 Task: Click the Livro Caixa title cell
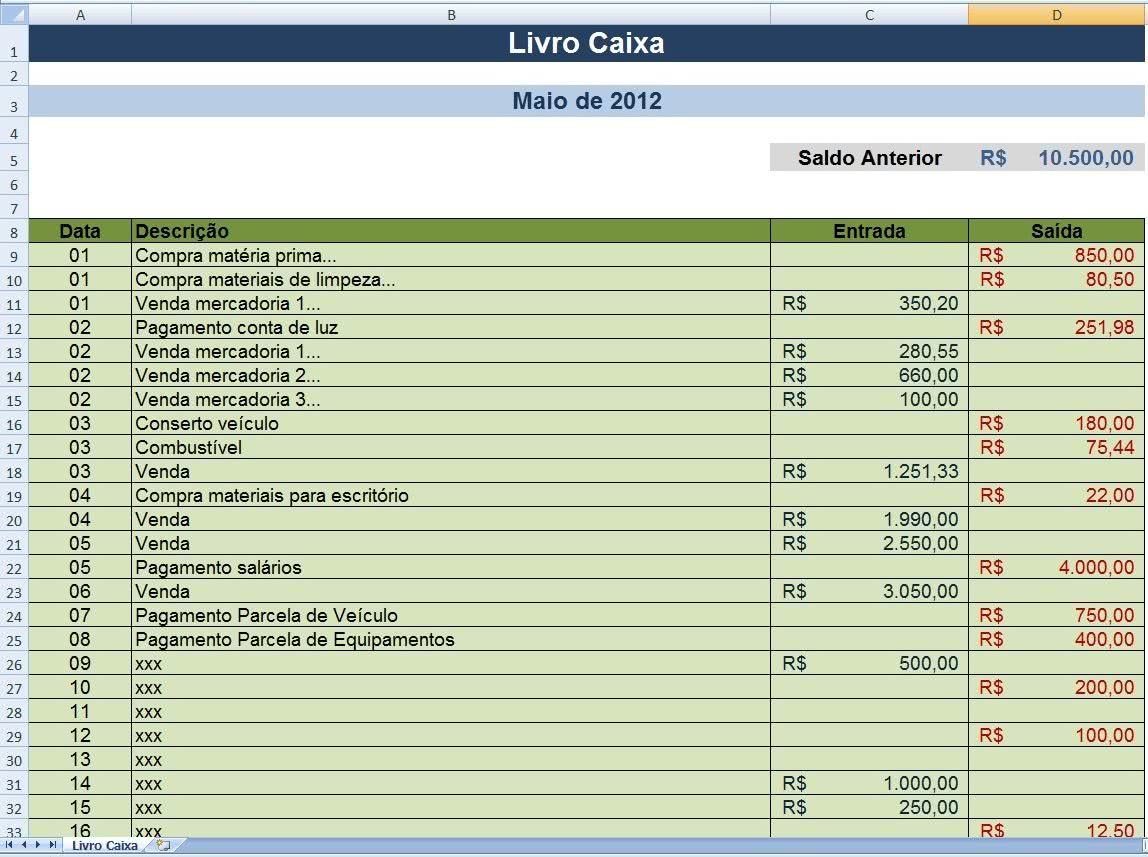586,43
